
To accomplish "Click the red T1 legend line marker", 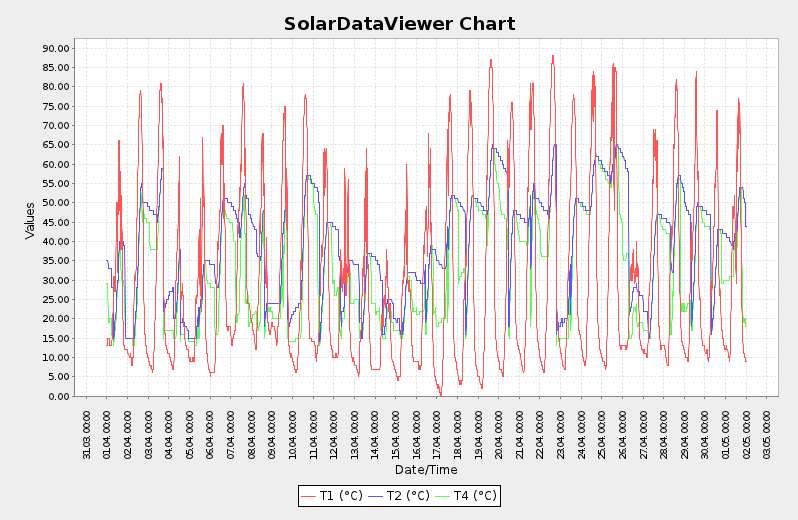I will (x=308, y=496).
